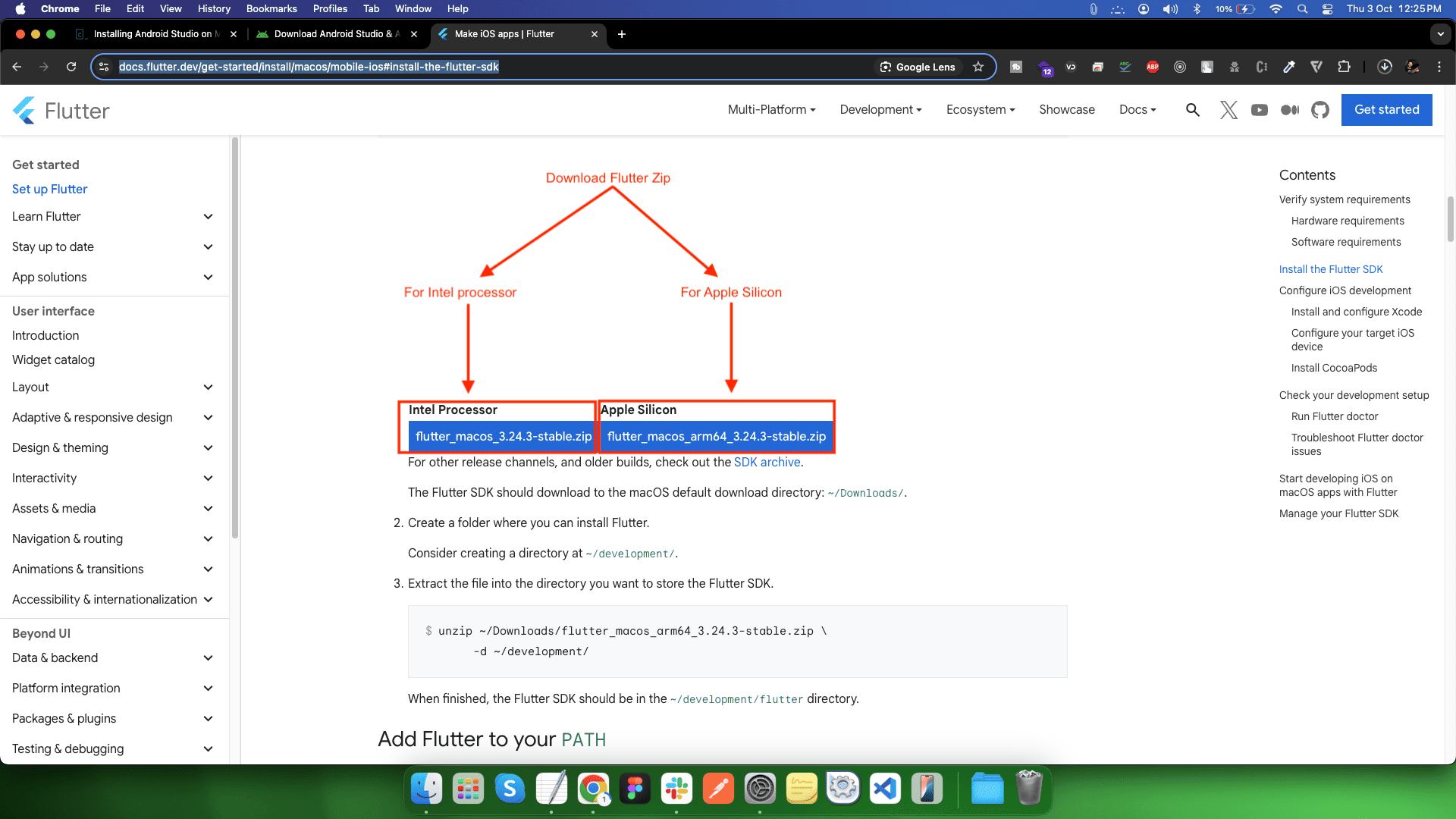Download flutter_macos_arm64_3.24.3-stable.zip
This screenshot has width=1456, height=819.
click(x=716, y=437)
